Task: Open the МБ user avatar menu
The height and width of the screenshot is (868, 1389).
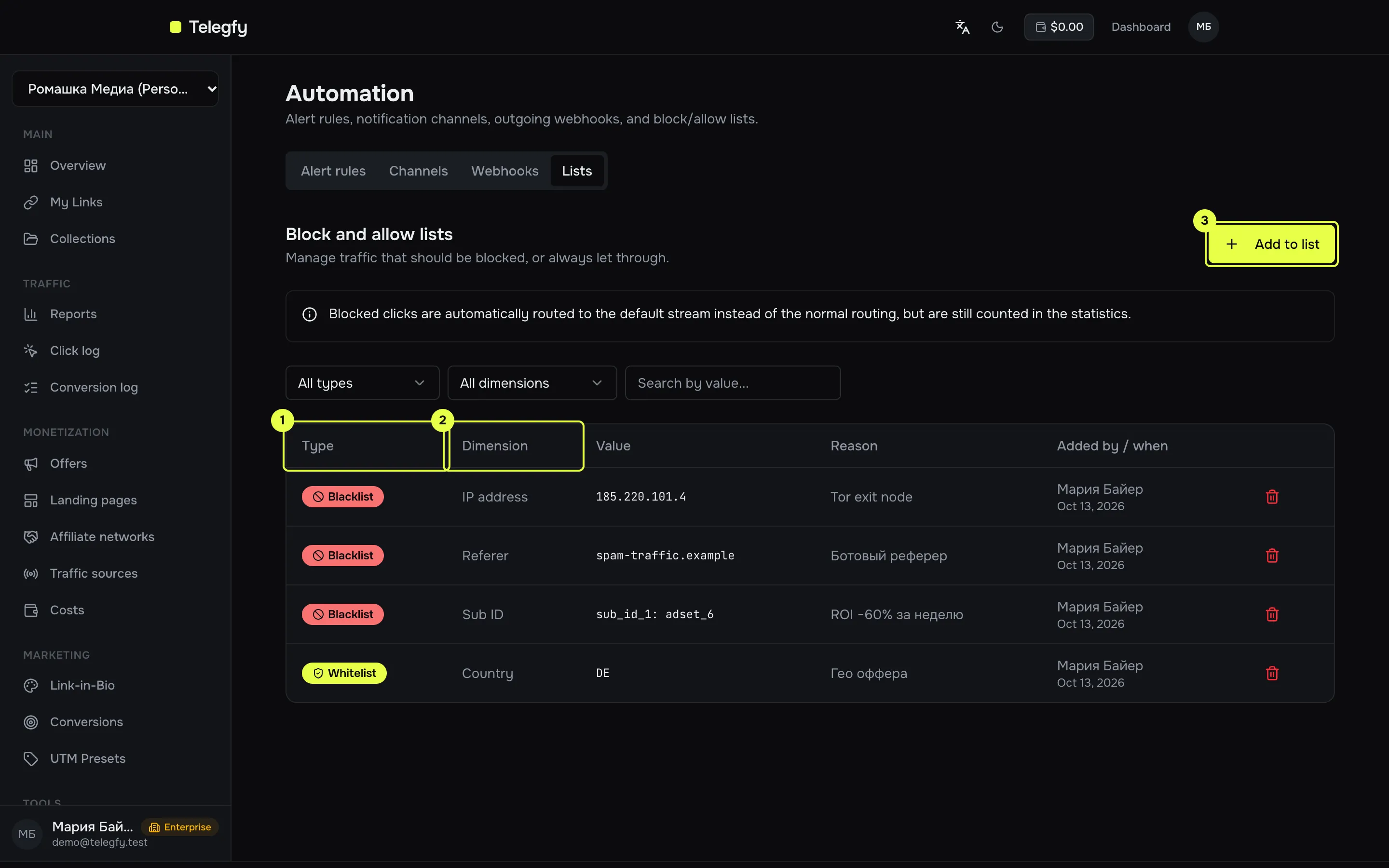Action: coord(1203,27)
